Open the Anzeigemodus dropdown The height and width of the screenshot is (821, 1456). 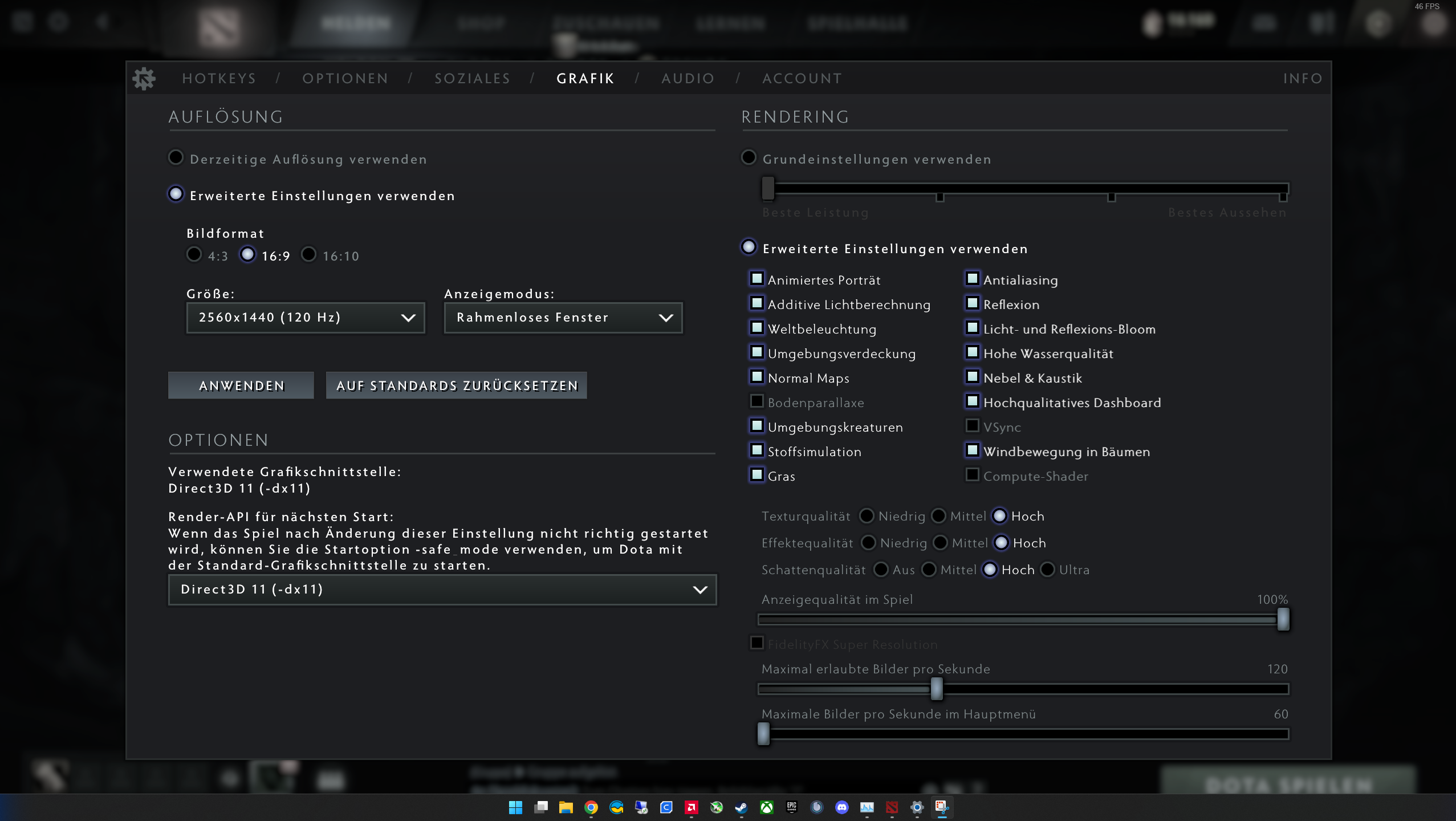(x=563, y=318)
